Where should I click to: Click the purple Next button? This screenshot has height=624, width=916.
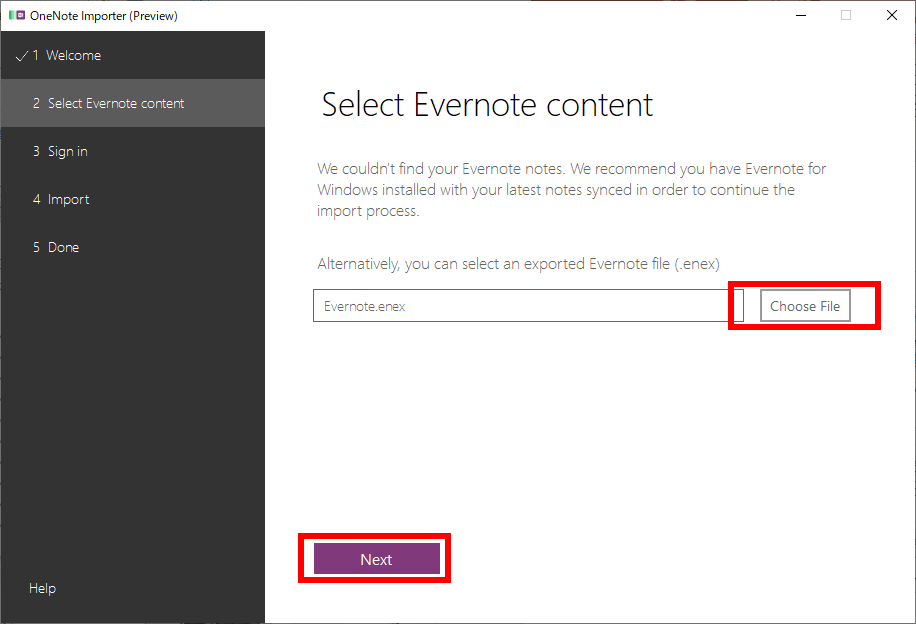pos(377,559)
